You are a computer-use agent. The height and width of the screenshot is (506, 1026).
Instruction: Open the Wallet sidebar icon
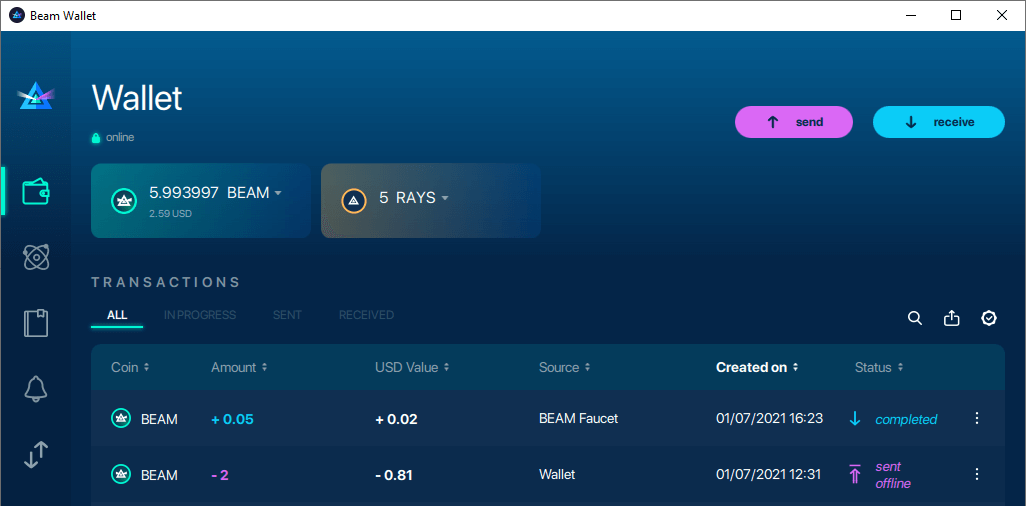click(x=36, y=191)
